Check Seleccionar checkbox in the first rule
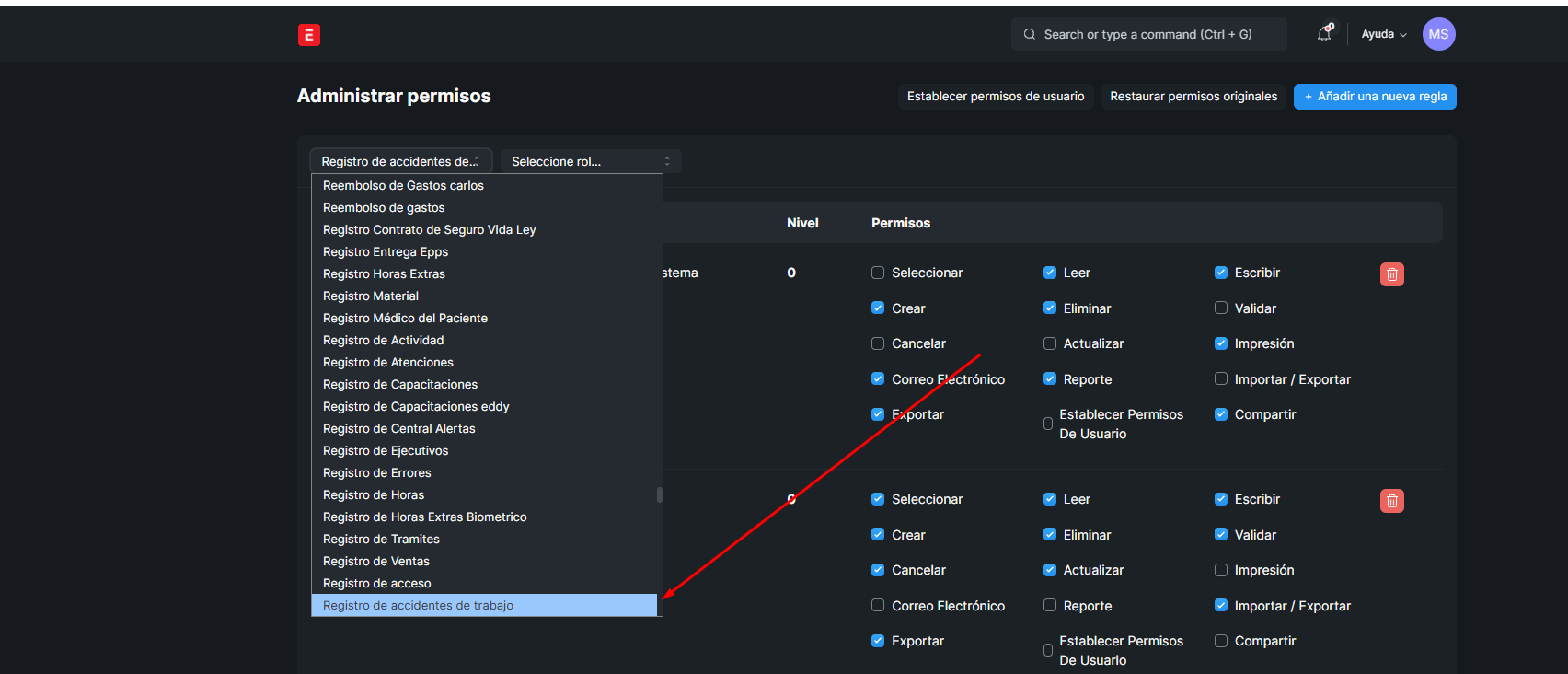Viewport: 1568px width, 674px height. point(878,273)
